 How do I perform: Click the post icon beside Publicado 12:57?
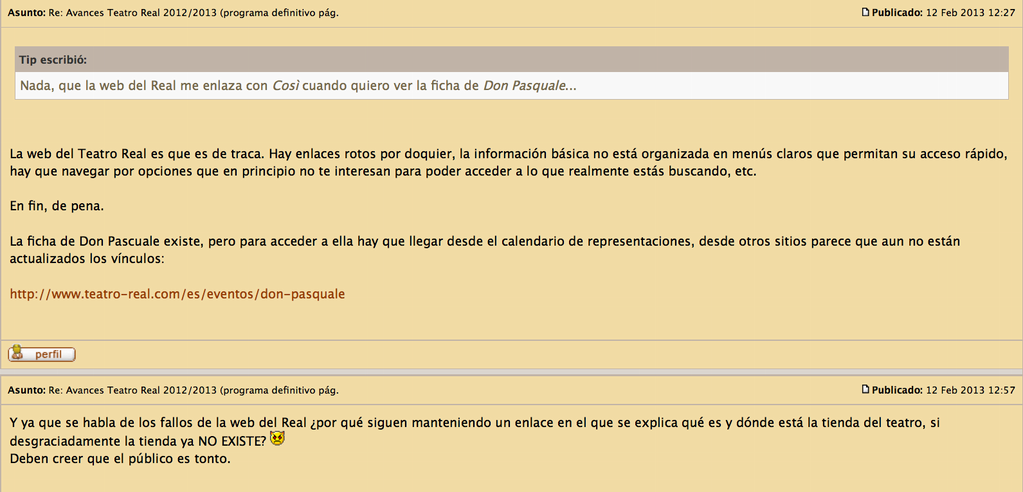(x=865, y=389)
